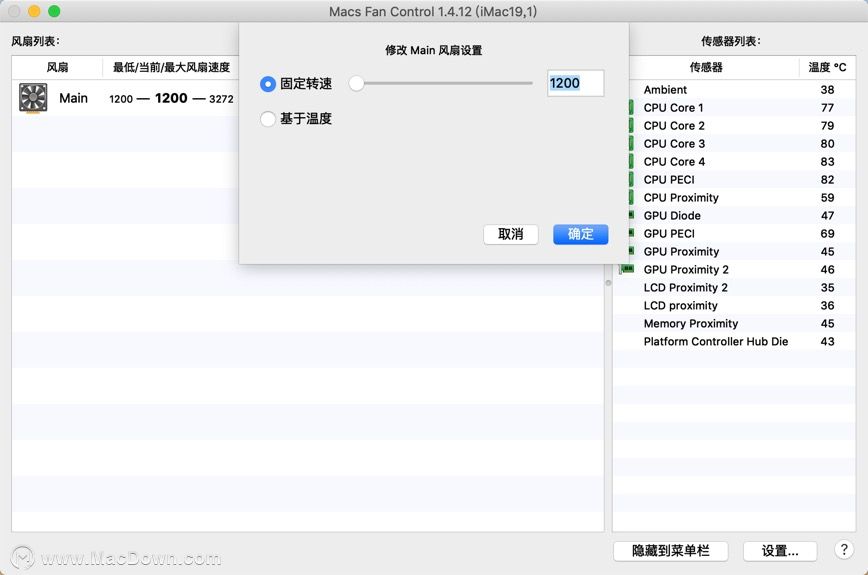Click the 1200 RPM input field

[575, 84]
